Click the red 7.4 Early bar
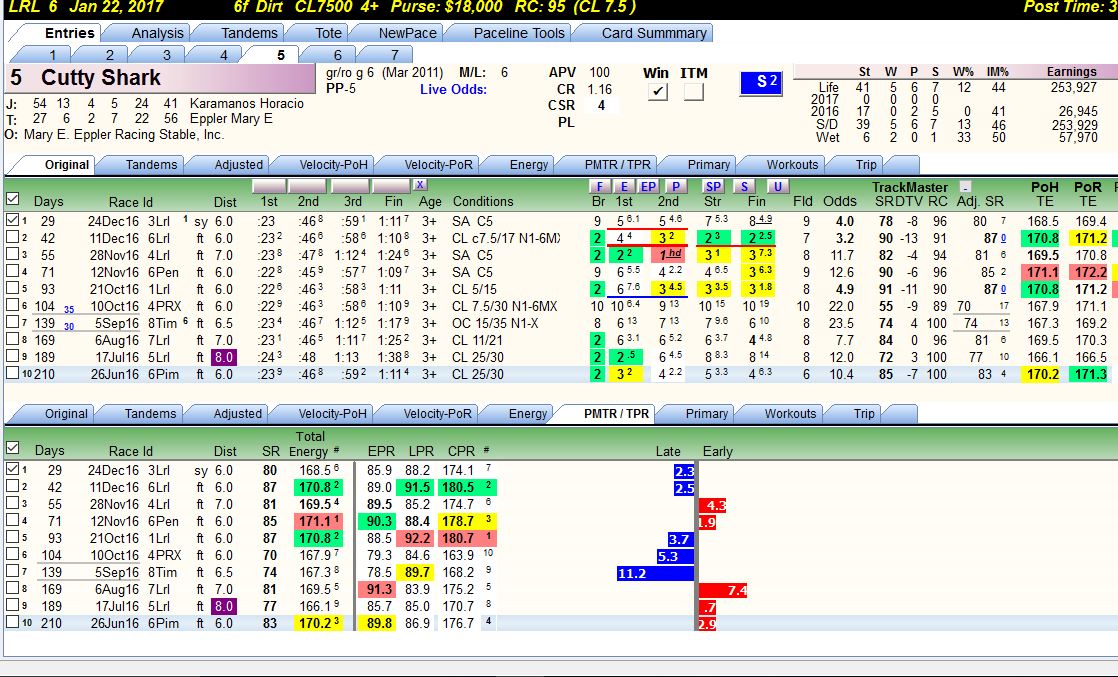This screenshot has width=1118, height=677. coord(723,590)
